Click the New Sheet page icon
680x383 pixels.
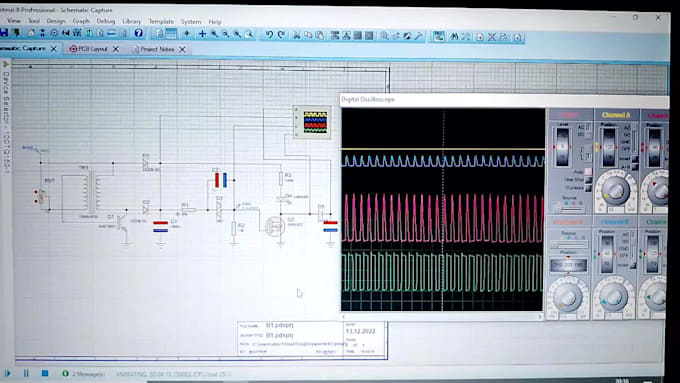point(480,37)
